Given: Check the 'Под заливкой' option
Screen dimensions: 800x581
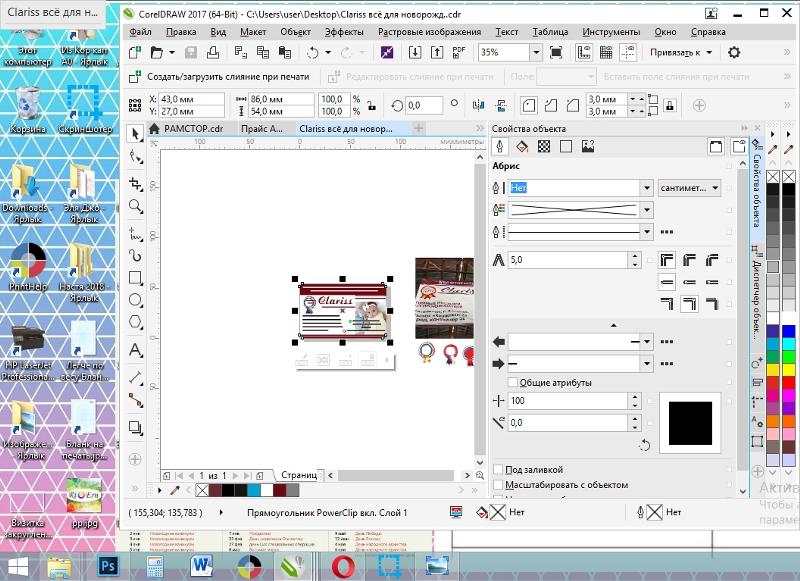Looking at the screenshot, I should click(x=499, y=469).
